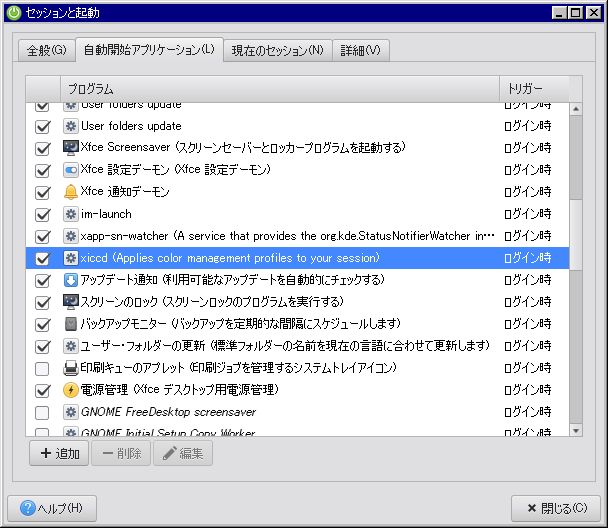Click the Xfce Screensaver monitor icon
The height and width of the screenshot is (528, 608).
[x=71, y=148]
